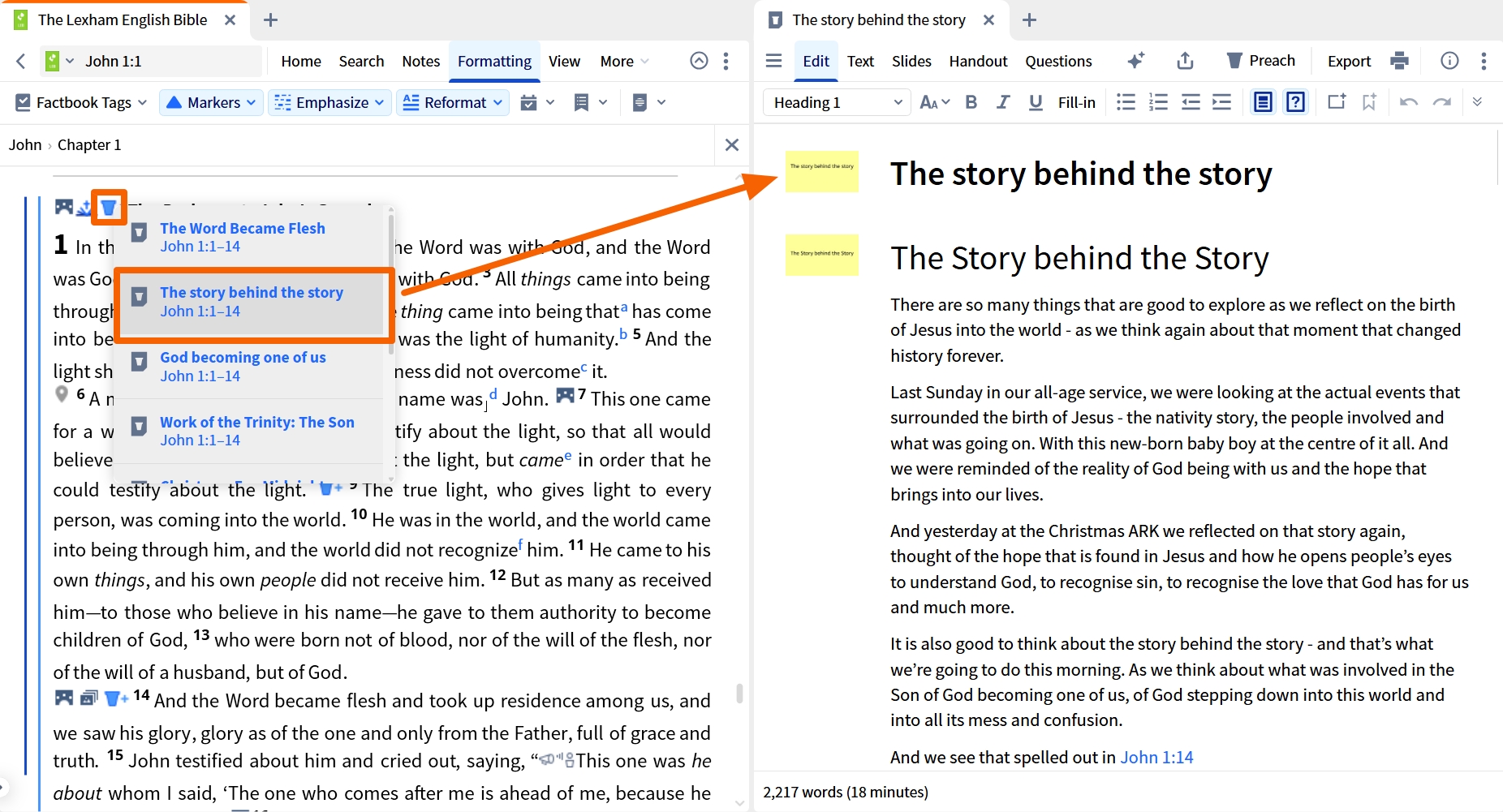Image resolution: width=1503 pixels, height=812 pixels.
Task: Toggle the slide view icon in editor toolbar
Action: point(1263,102)
